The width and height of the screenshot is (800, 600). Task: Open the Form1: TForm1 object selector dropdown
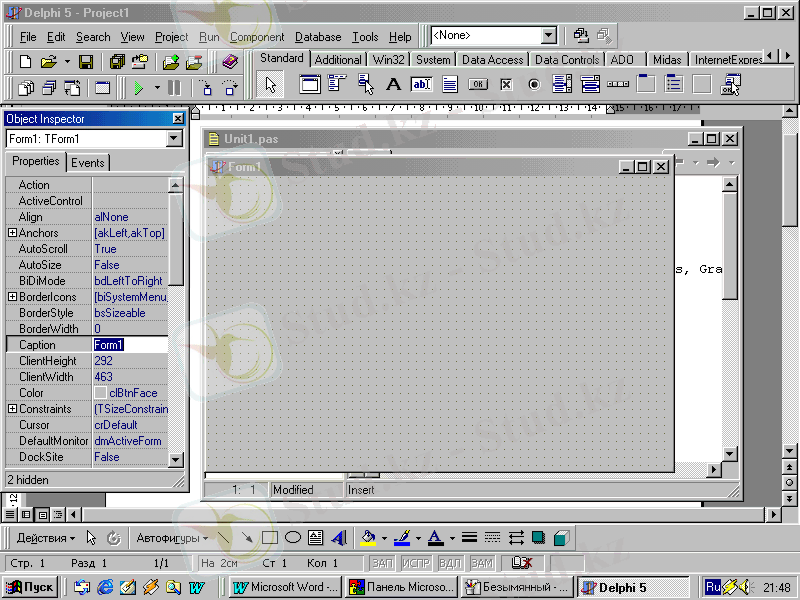pyautogui.click(x=176, y=139)
